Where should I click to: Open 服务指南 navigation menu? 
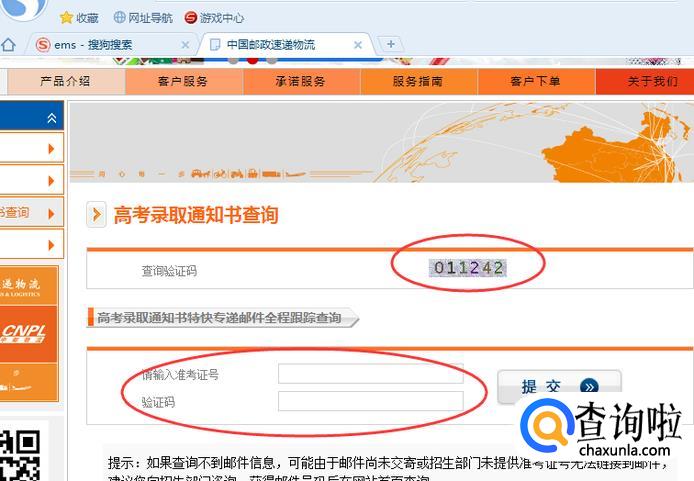(x=418, y=81)
